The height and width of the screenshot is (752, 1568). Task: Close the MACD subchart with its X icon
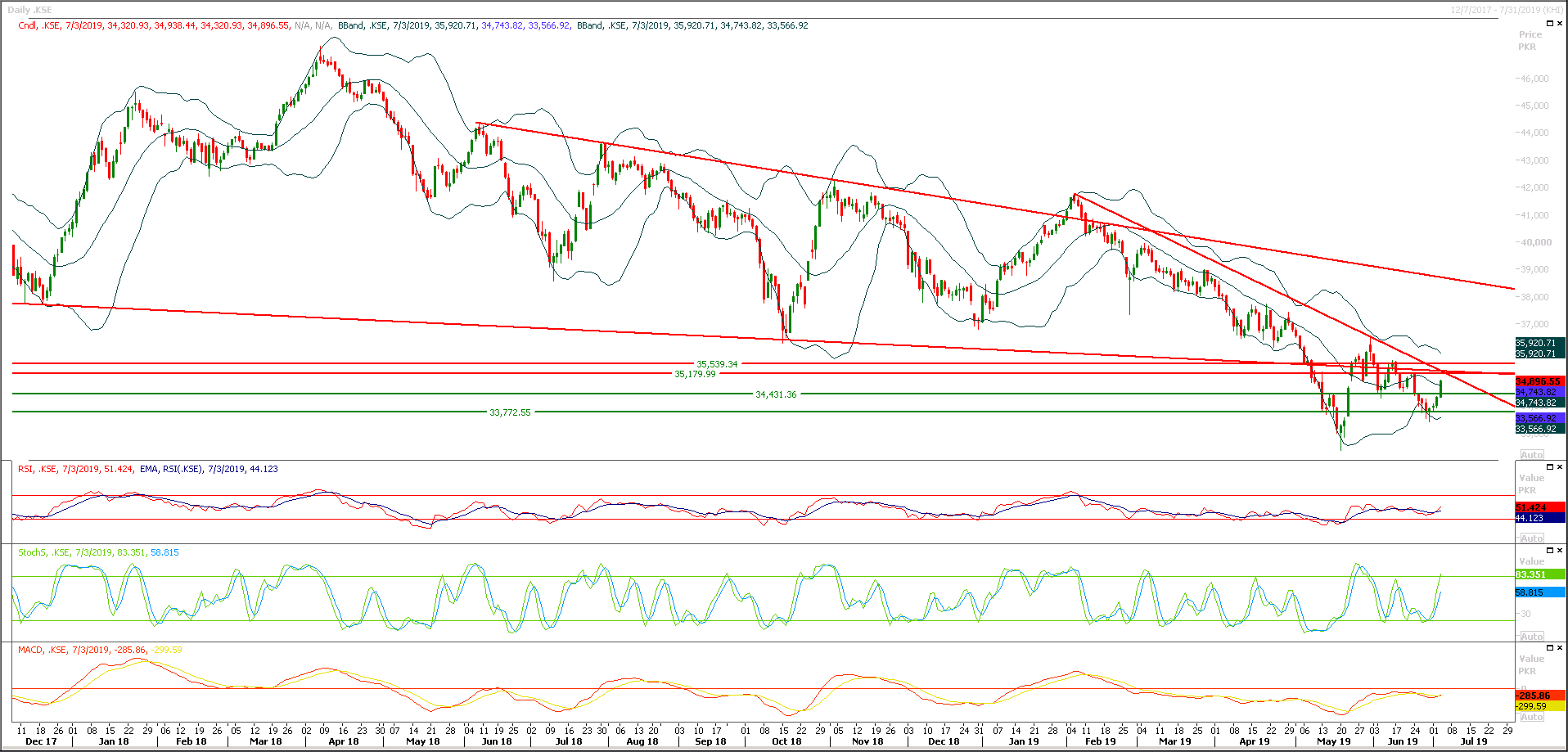pyautogui.click(x=1559, y=646)
